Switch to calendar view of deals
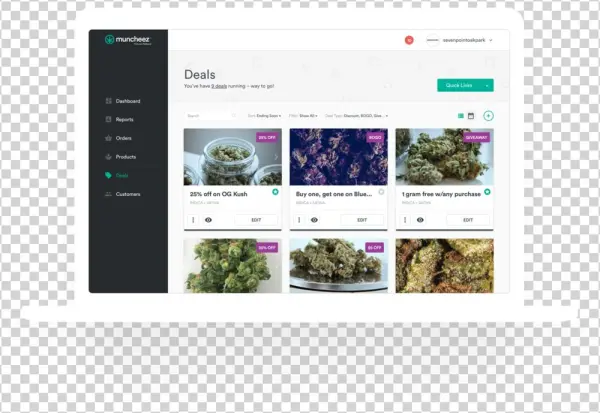Screen dimensions: 600x413 point(471,116)
